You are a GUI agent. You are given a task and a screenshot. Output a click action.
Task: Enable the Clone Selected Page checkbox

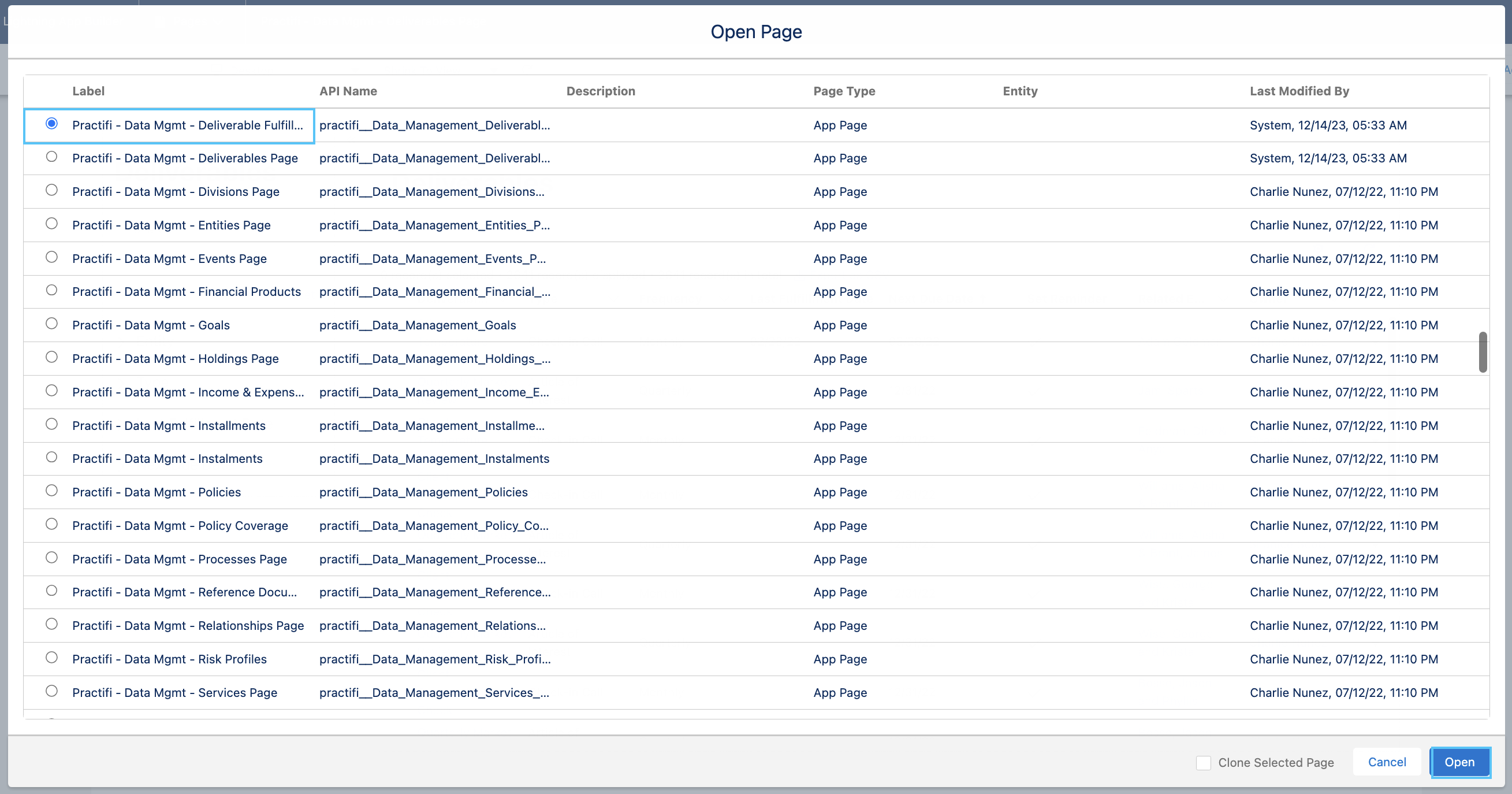tap(1203, 762)
